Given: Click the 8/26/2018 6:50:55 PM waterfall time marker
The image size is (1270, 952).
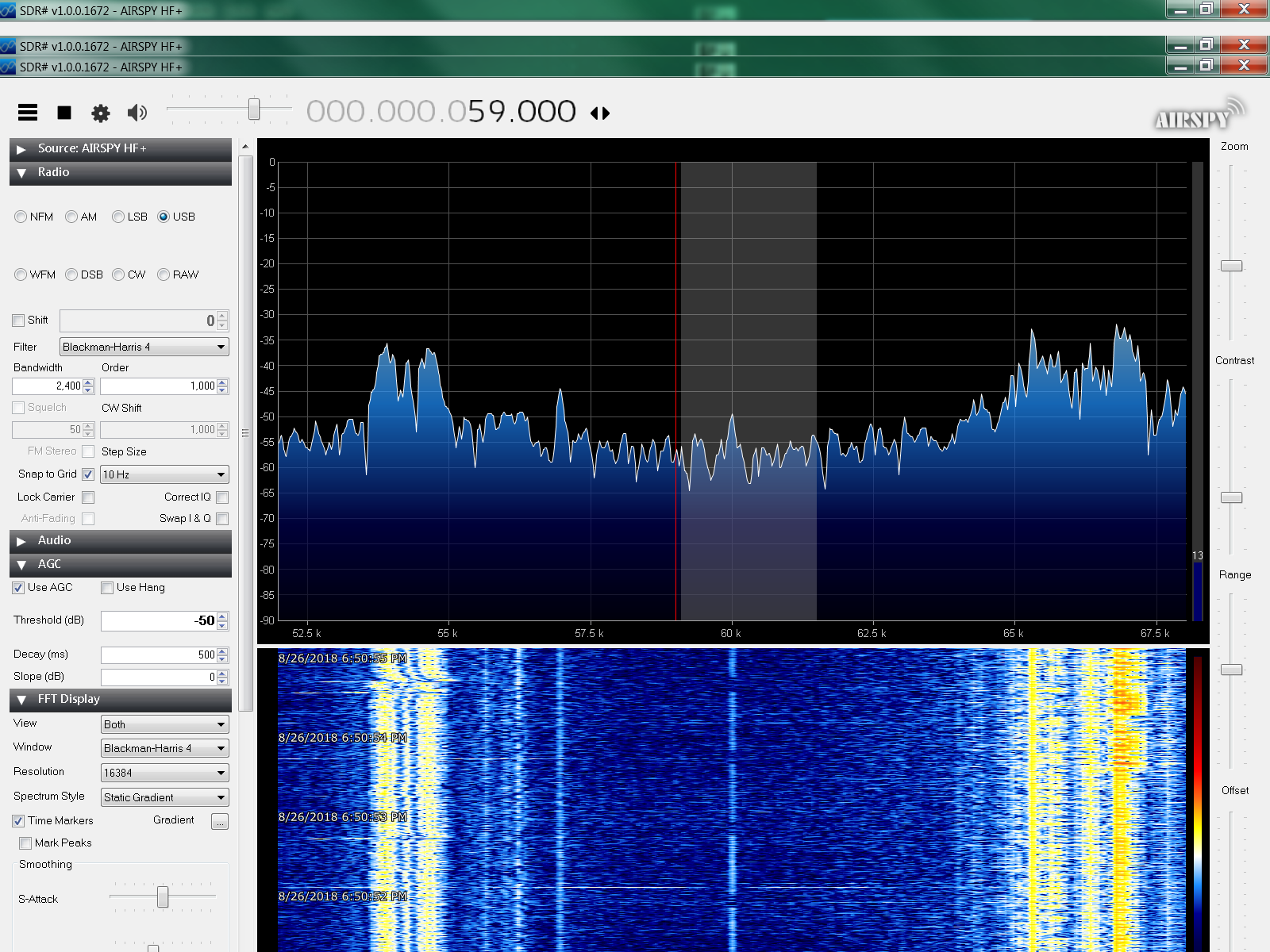Looking at the screenshot, I should [342, 658].
